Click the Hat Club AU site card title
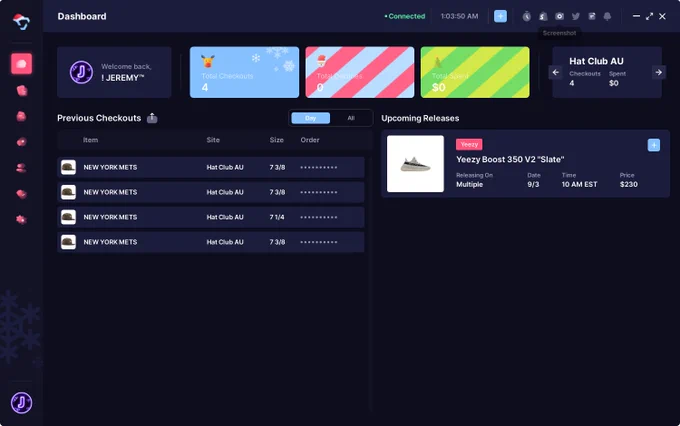Viewport: 680px width, 426px height. [596, 61]
